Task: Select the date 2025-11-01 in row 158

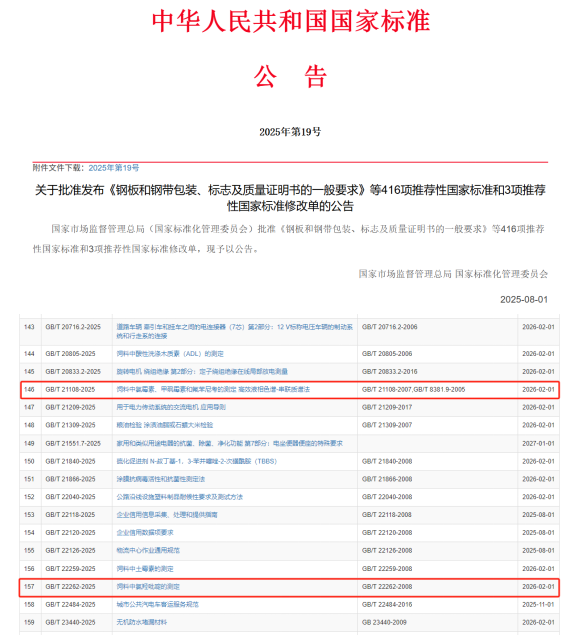Action: coord(538,604)
